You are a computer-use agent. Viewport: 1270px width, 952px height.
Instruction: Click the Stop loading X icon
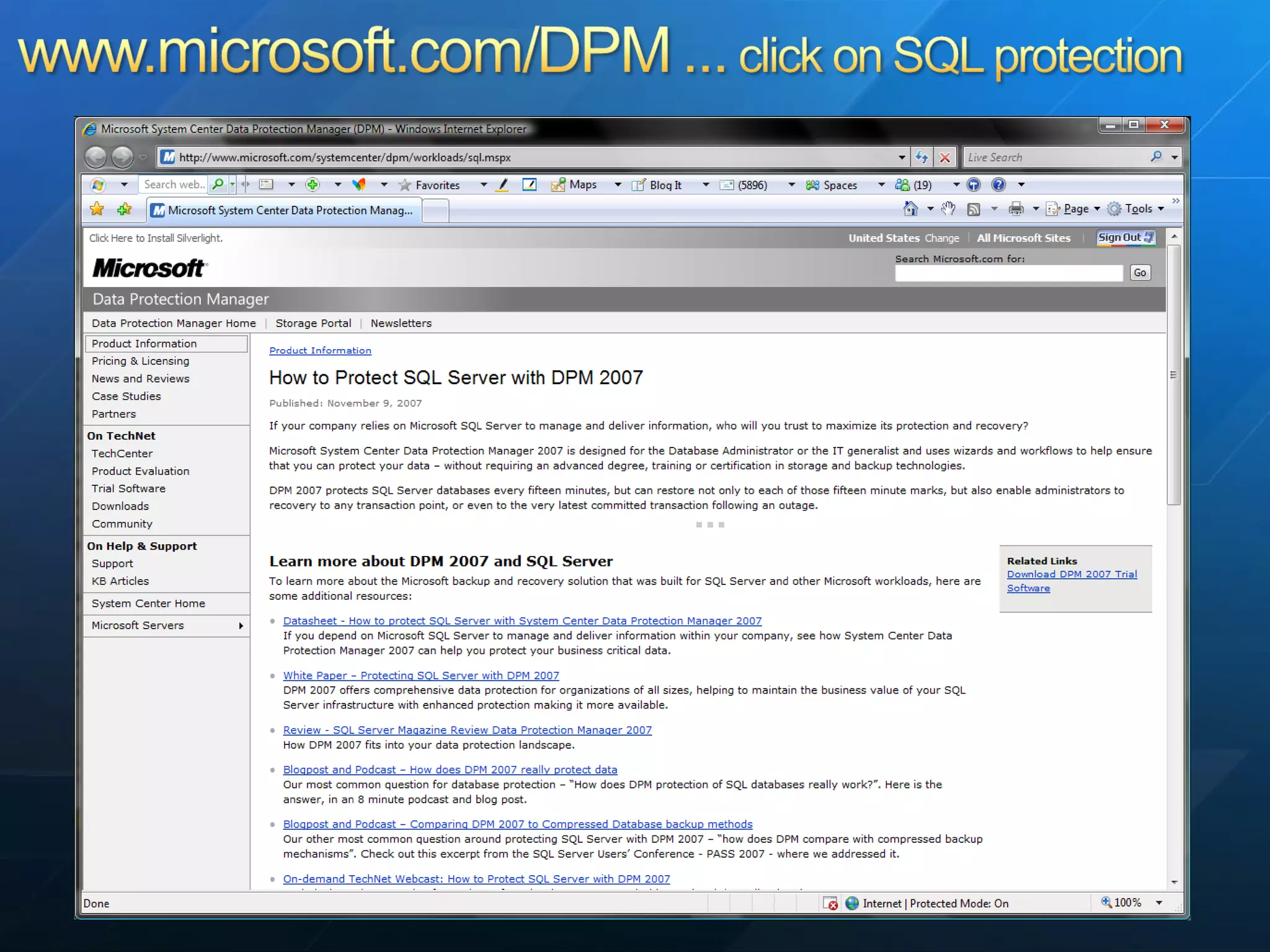click(x=944, y=157)
